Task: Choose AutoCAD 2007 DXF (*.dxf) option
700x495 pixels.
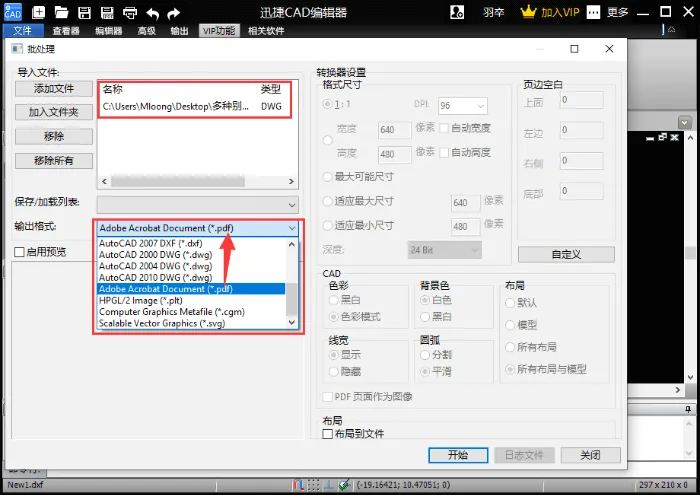Action: 191,243
